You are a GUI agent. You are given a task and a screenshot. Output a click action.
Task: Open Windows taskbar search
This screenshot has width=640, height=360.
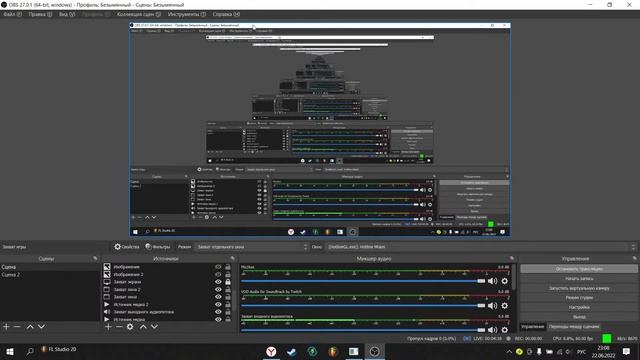(30, 351)
